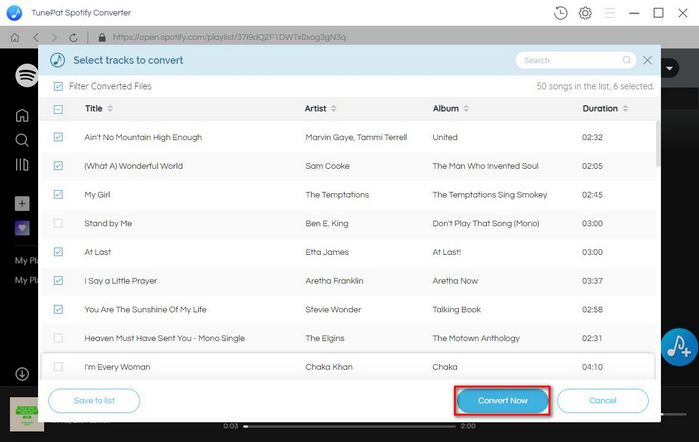Image resolution: width=699 pixels, height=442 pixels.
Task: Toggle Filter Converted Files checkbox
Action: (58, 86)
